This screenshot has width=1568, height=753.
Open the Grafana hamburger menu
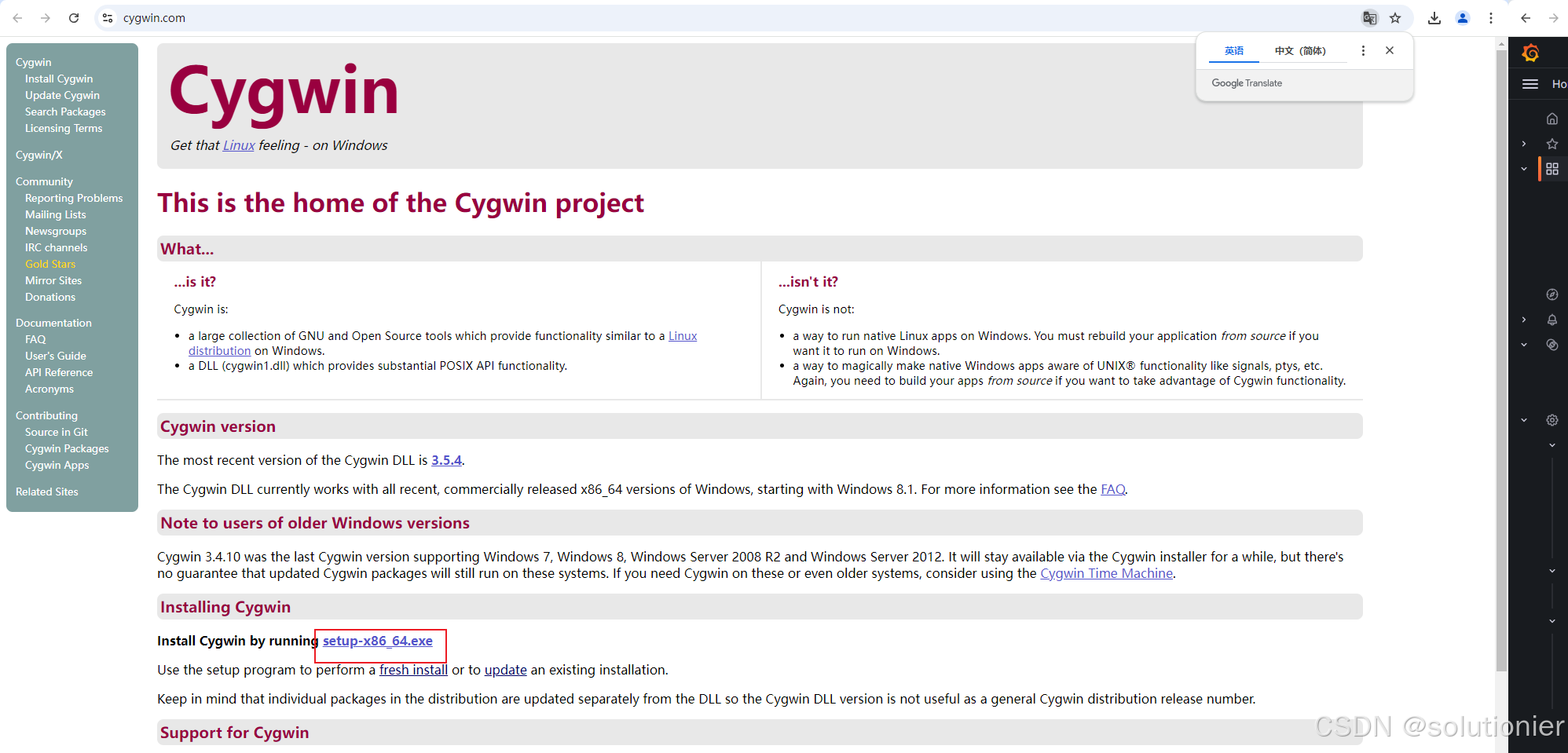(x=1530, y=84)
